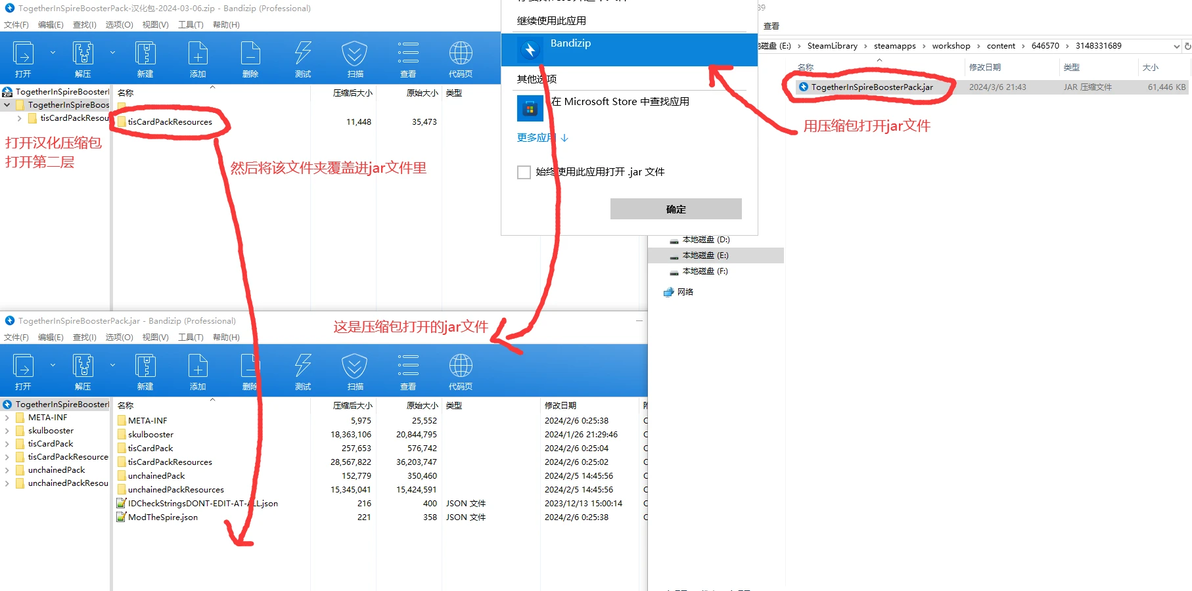Sort Explorer list by 修改日期 column
The image size is (1192, 591).
tap(984, 68)
